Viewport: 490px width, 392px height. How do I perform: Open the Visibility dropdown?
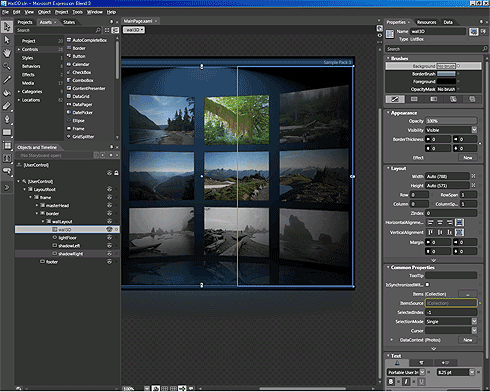[474, 130]
